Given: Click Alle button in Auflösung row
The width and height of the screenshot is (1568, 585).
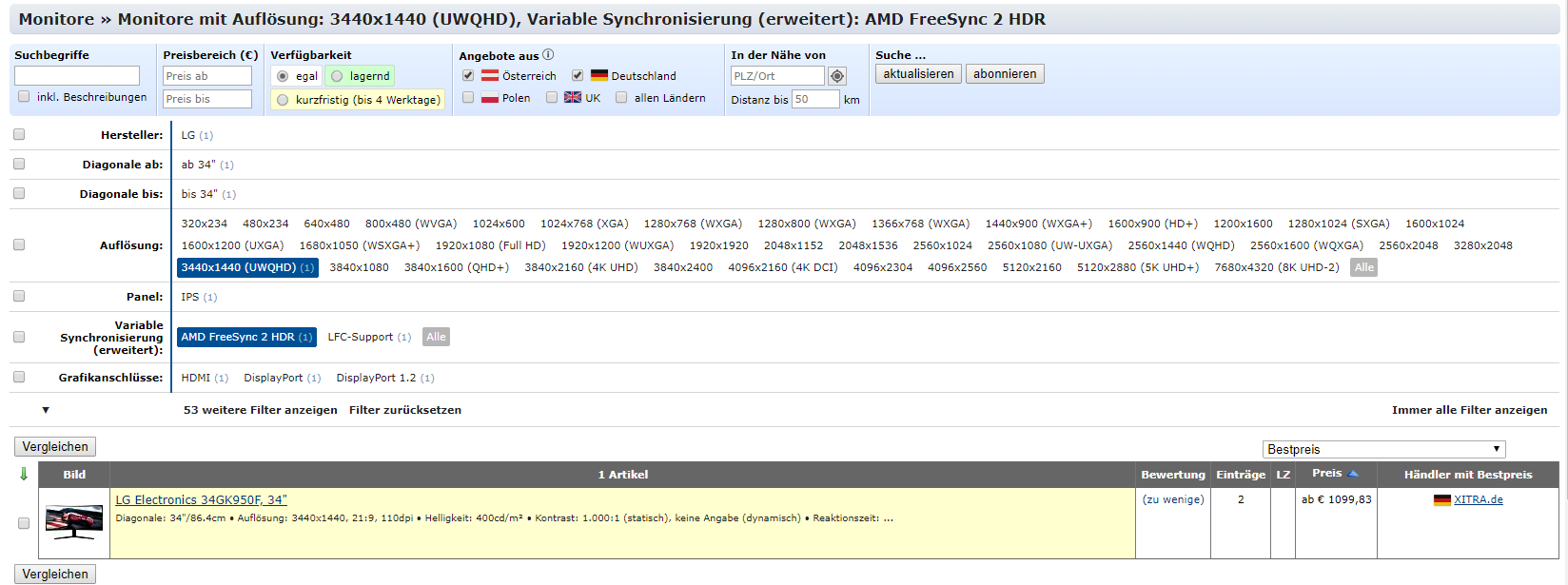Looking at the screenshot, I should (x=1363, y=267).
